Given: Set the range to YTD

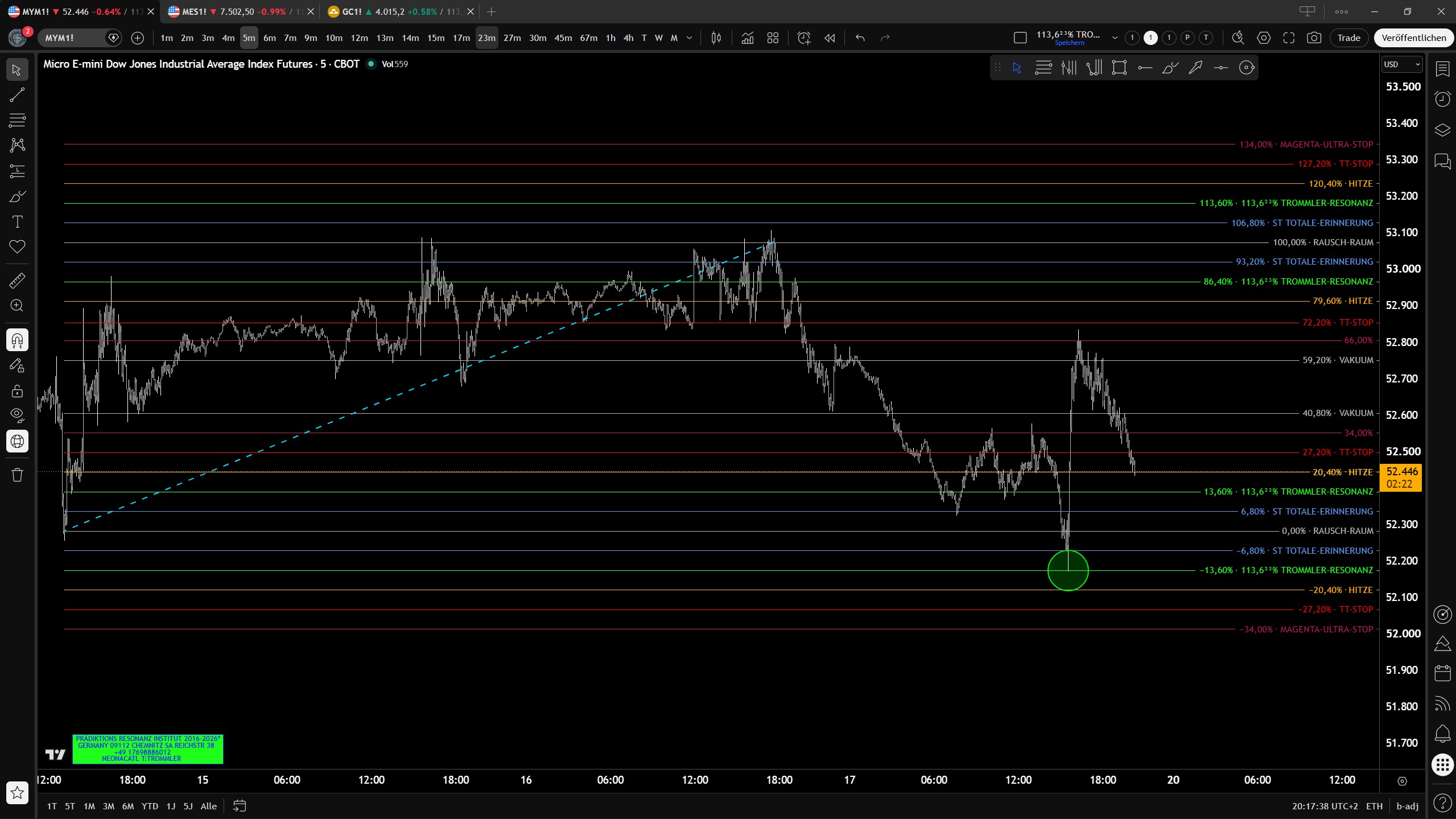Looking at the screenshot, I should click(150, 806).
